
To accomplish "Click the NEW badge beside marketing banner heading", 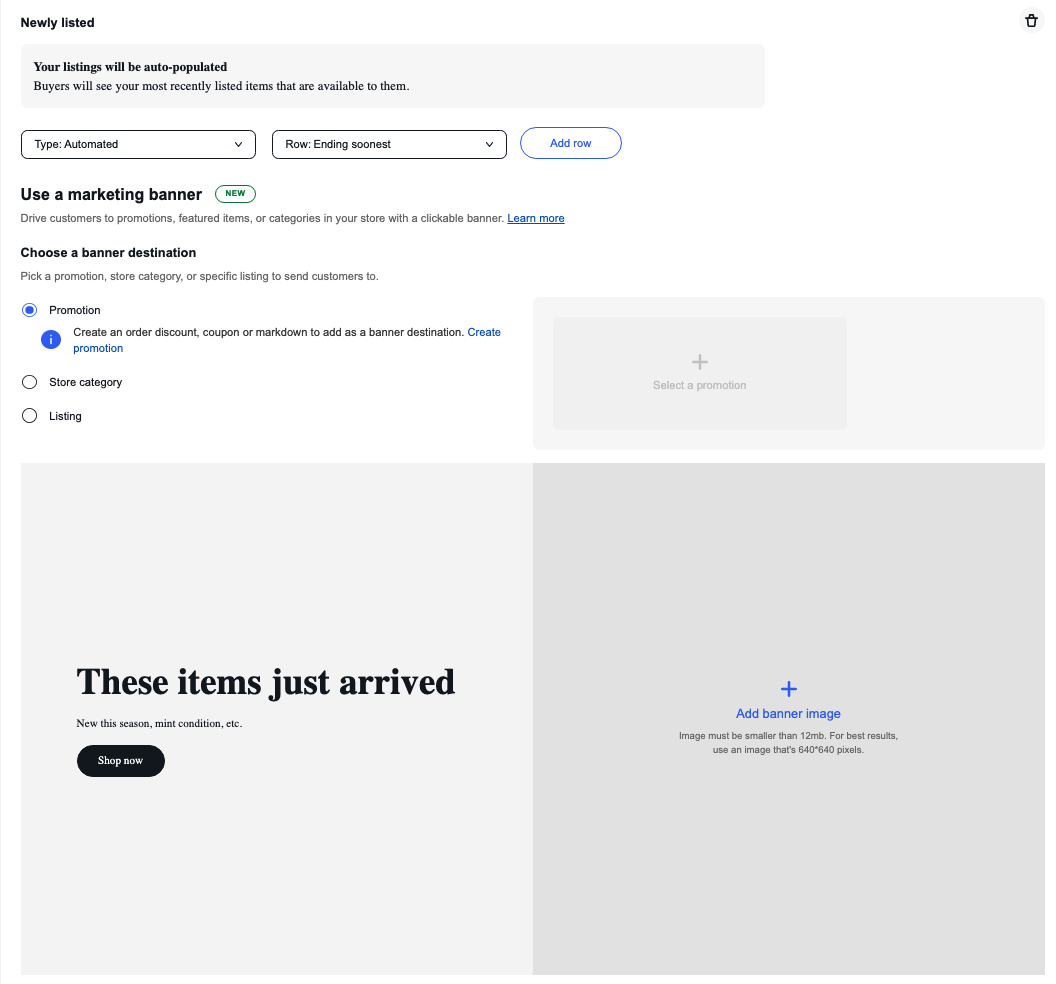I will pos(234,194).
